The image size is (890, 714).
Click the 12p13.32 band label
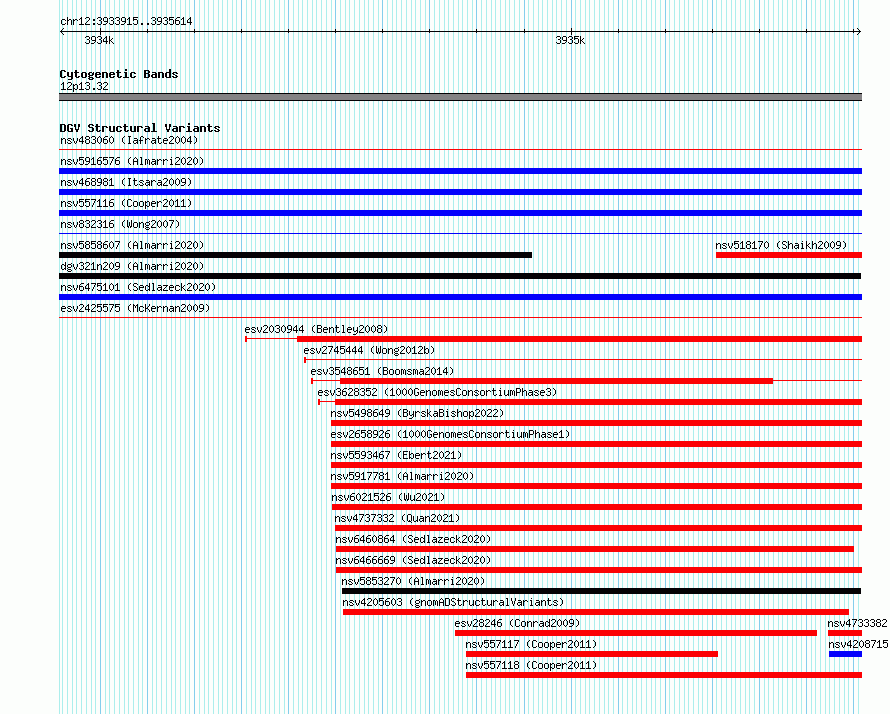[84, 86]
